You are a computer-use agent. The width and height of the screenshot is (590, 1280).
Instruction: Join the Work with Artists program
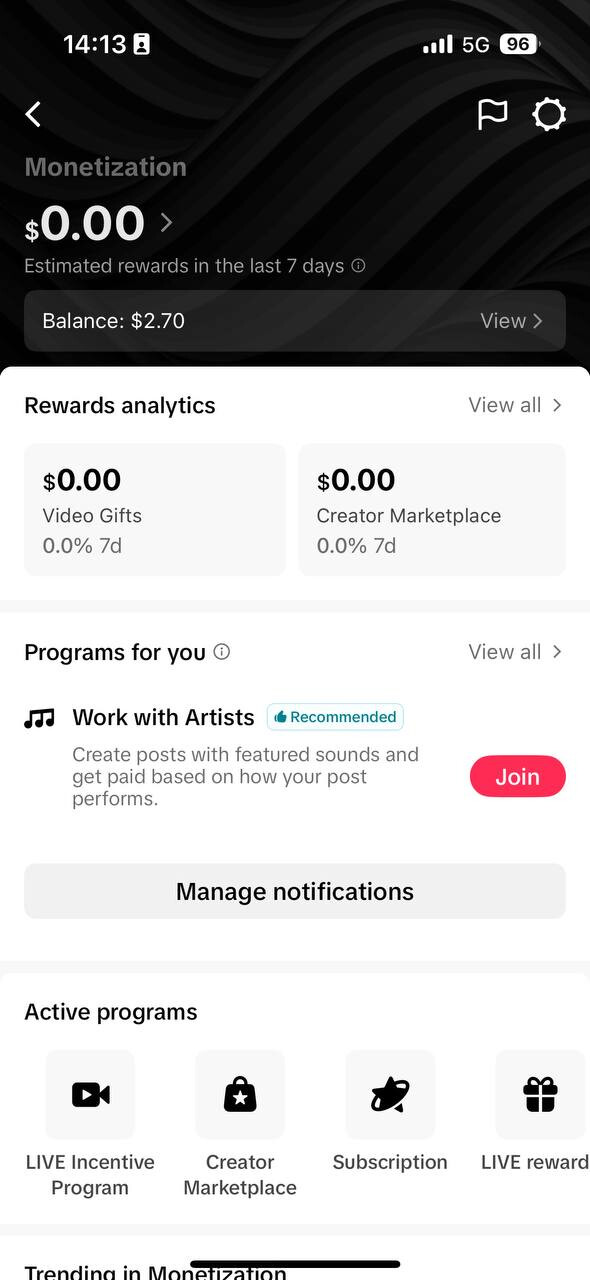(518, 776)
